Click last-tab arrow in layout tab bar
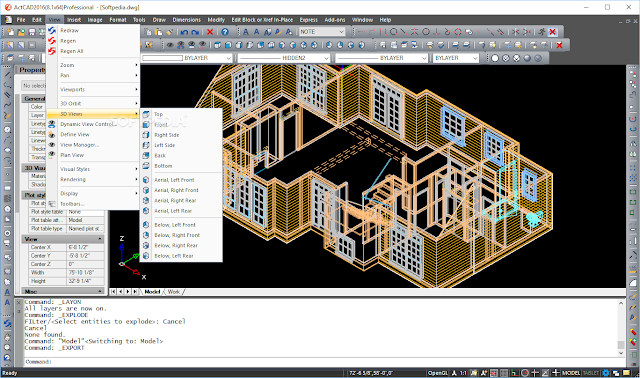This screenshot has height=378, width=640. point(135,292)
